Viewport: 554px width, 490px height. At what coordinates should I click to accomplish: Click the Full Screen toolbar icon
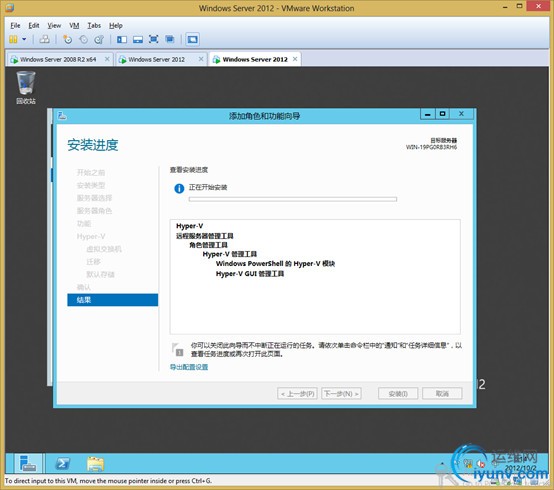154,39
